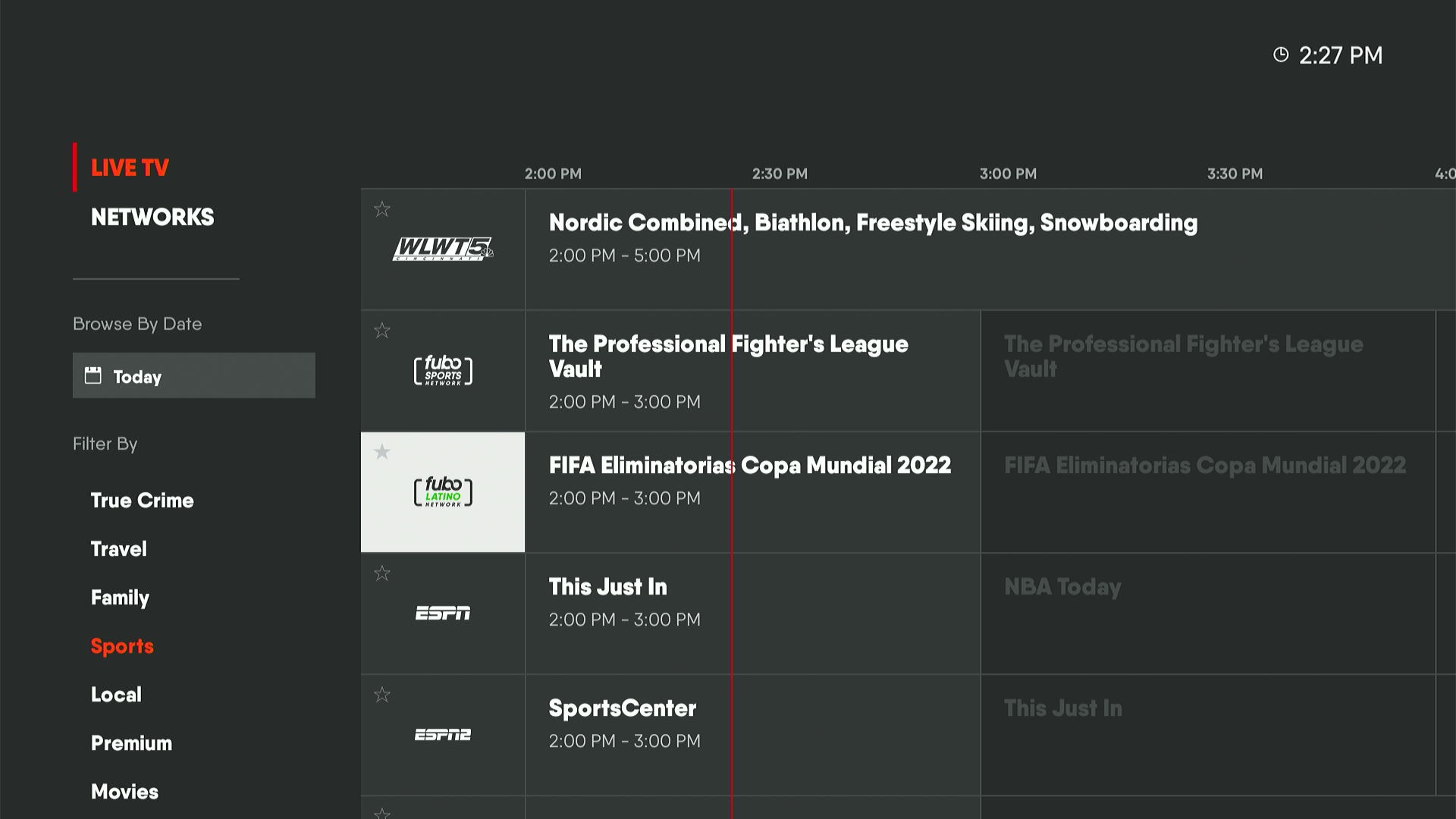The width and height of the screenshot is (1456, 819).
Task: Favorite the ESPN channel star
Action: [382, 573]
